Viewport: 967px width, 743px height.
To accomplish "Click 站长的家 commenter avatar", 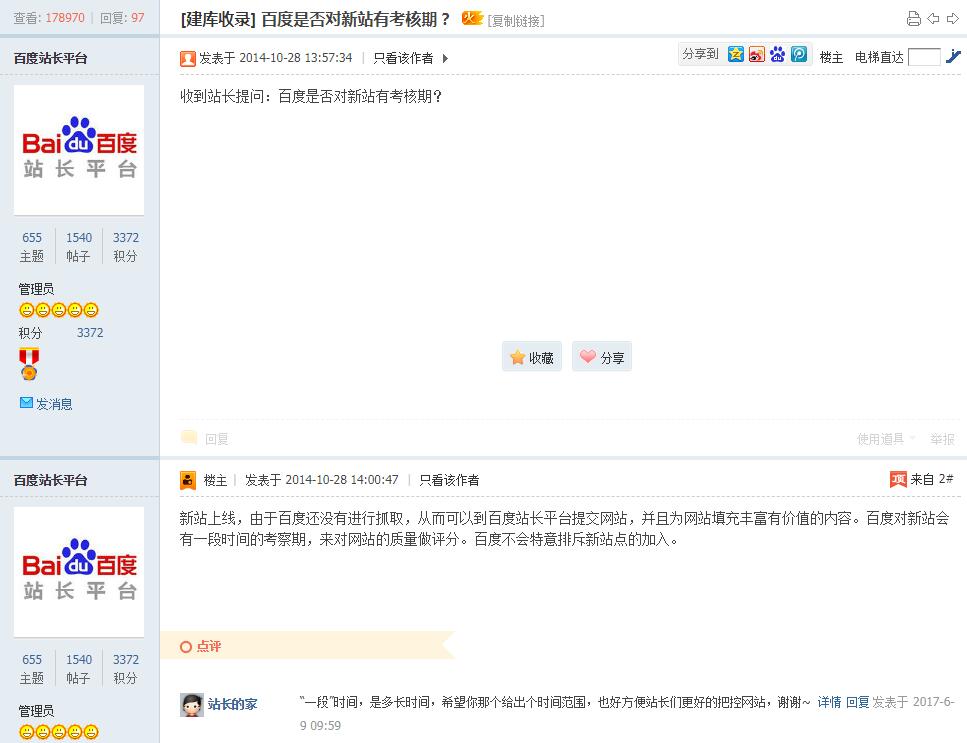I will click(192, 705).
